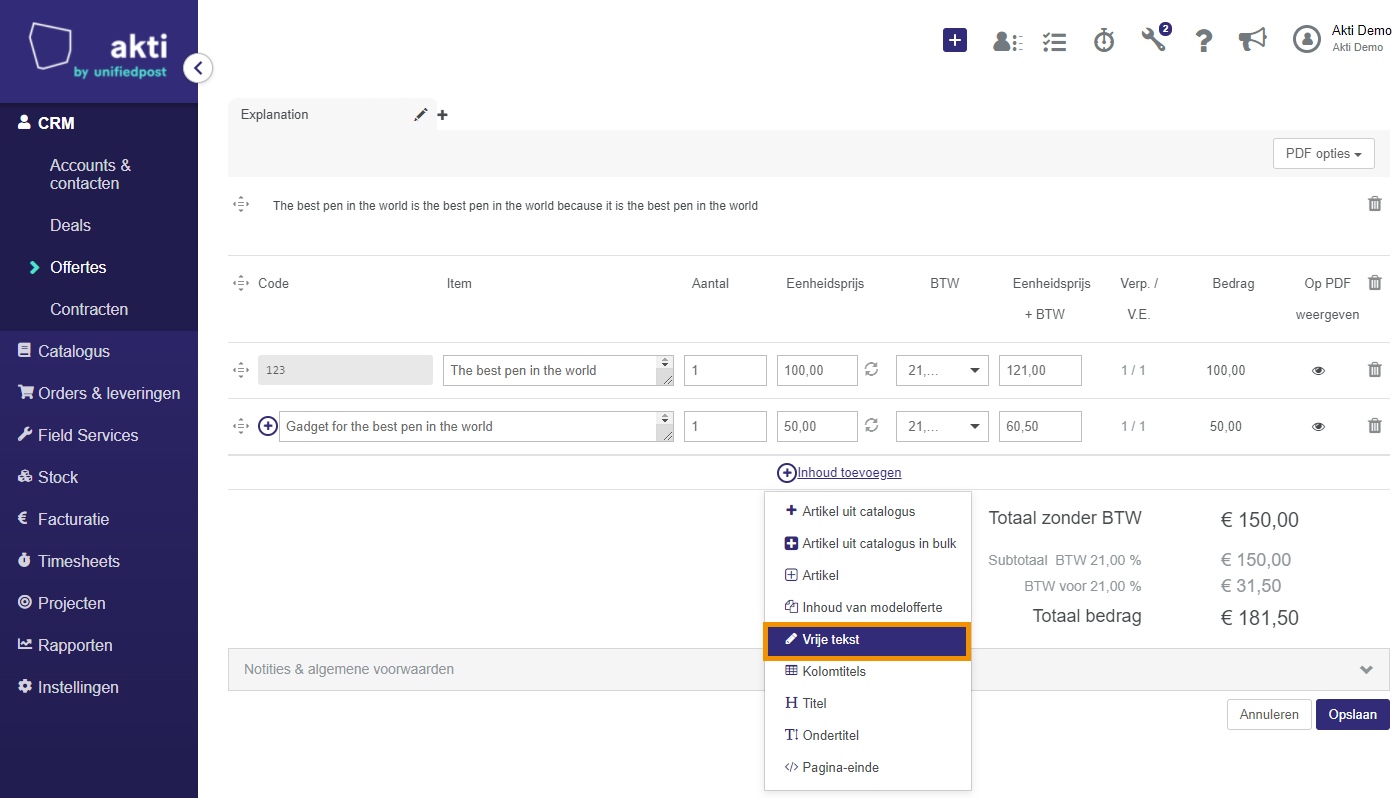Viewport: 1398px width, 798px height.
Task: Delete the column titles header row
Action: click(x=1375, y=283)
